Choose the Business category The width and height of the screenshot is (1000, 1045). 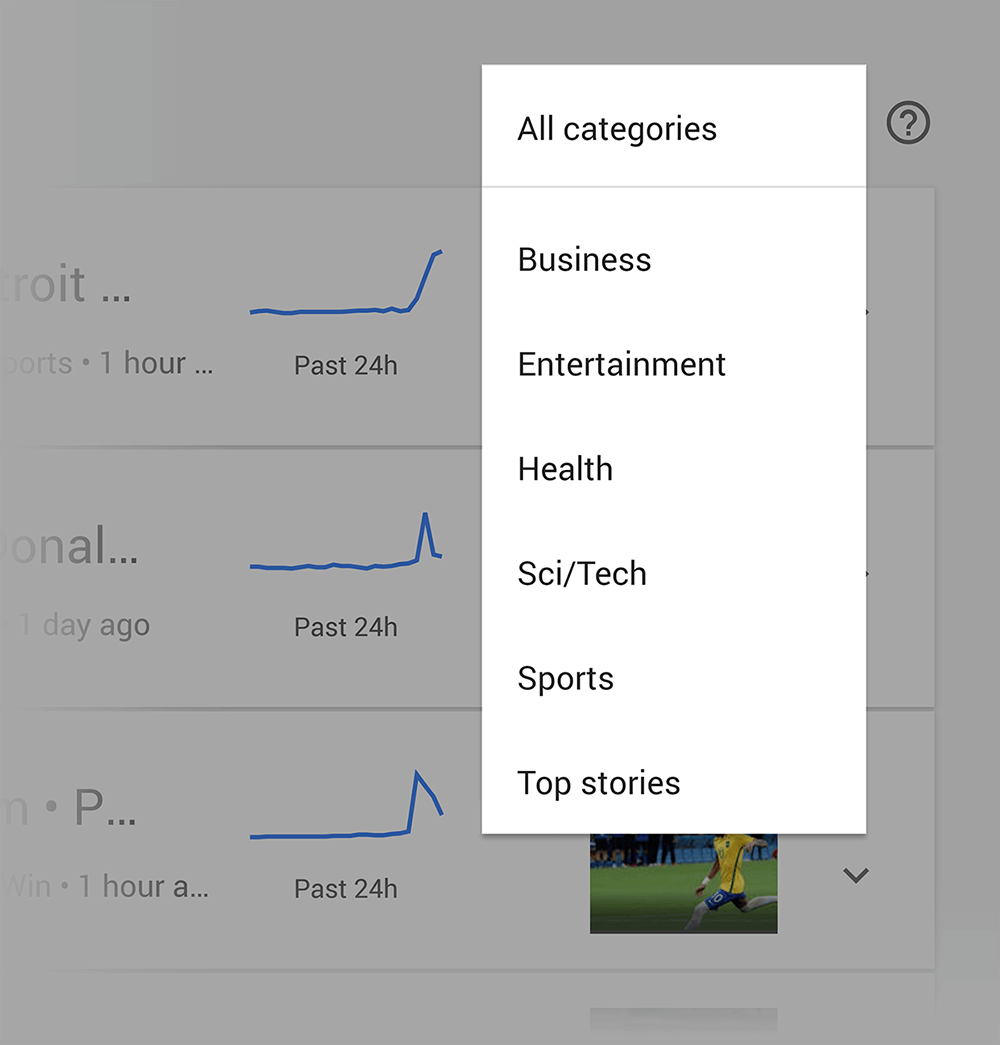coord(673,259)
